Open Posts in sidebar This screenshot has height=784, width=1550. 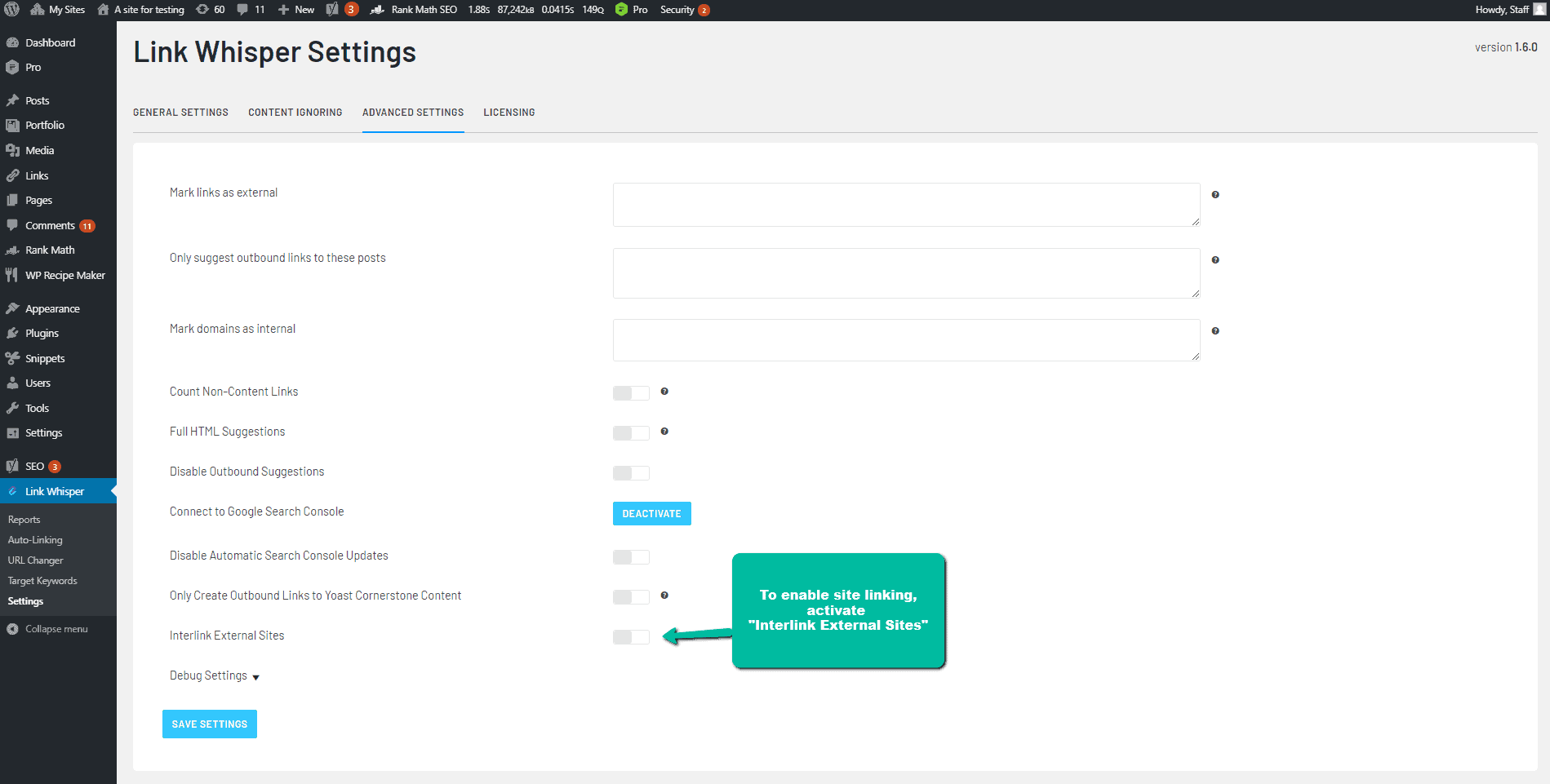coord(58,100)
